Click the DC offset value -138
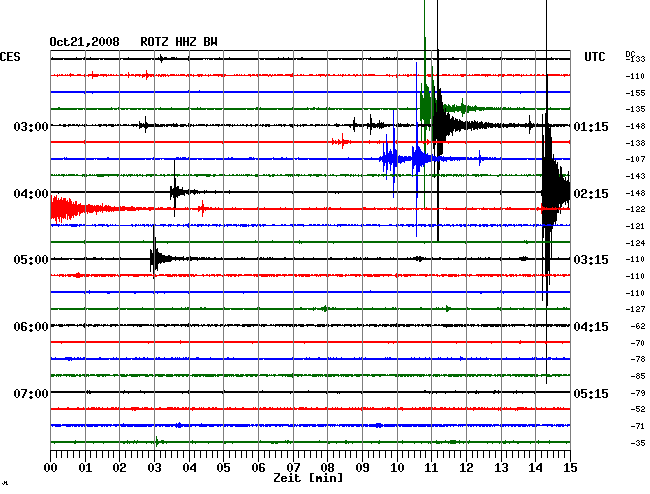 click(635, 143)
